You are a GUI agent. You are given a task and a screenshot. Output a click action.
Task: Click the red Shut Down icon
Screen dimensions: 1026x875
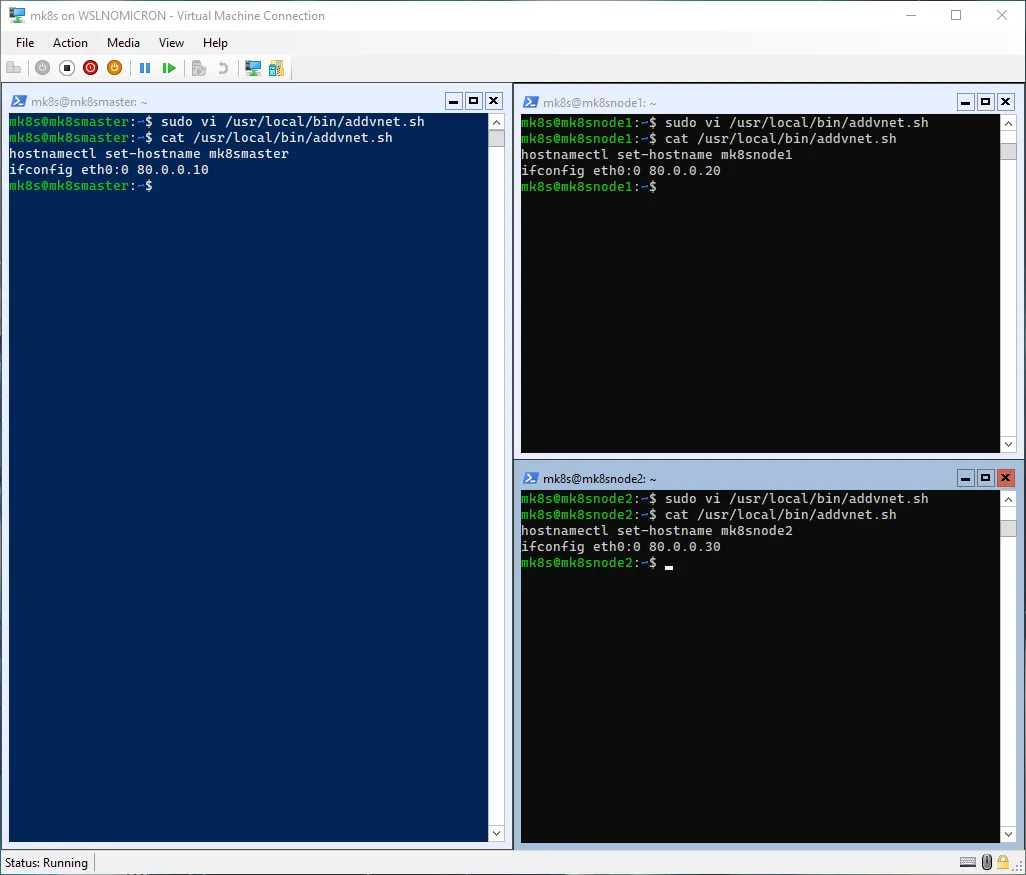point(91,68)
